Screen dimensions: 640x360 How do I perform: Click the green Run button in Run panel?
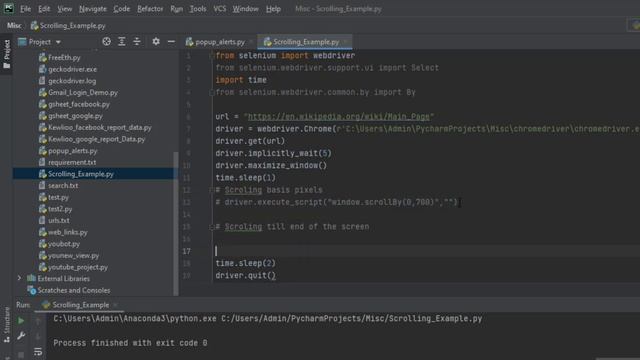(21, 321)
